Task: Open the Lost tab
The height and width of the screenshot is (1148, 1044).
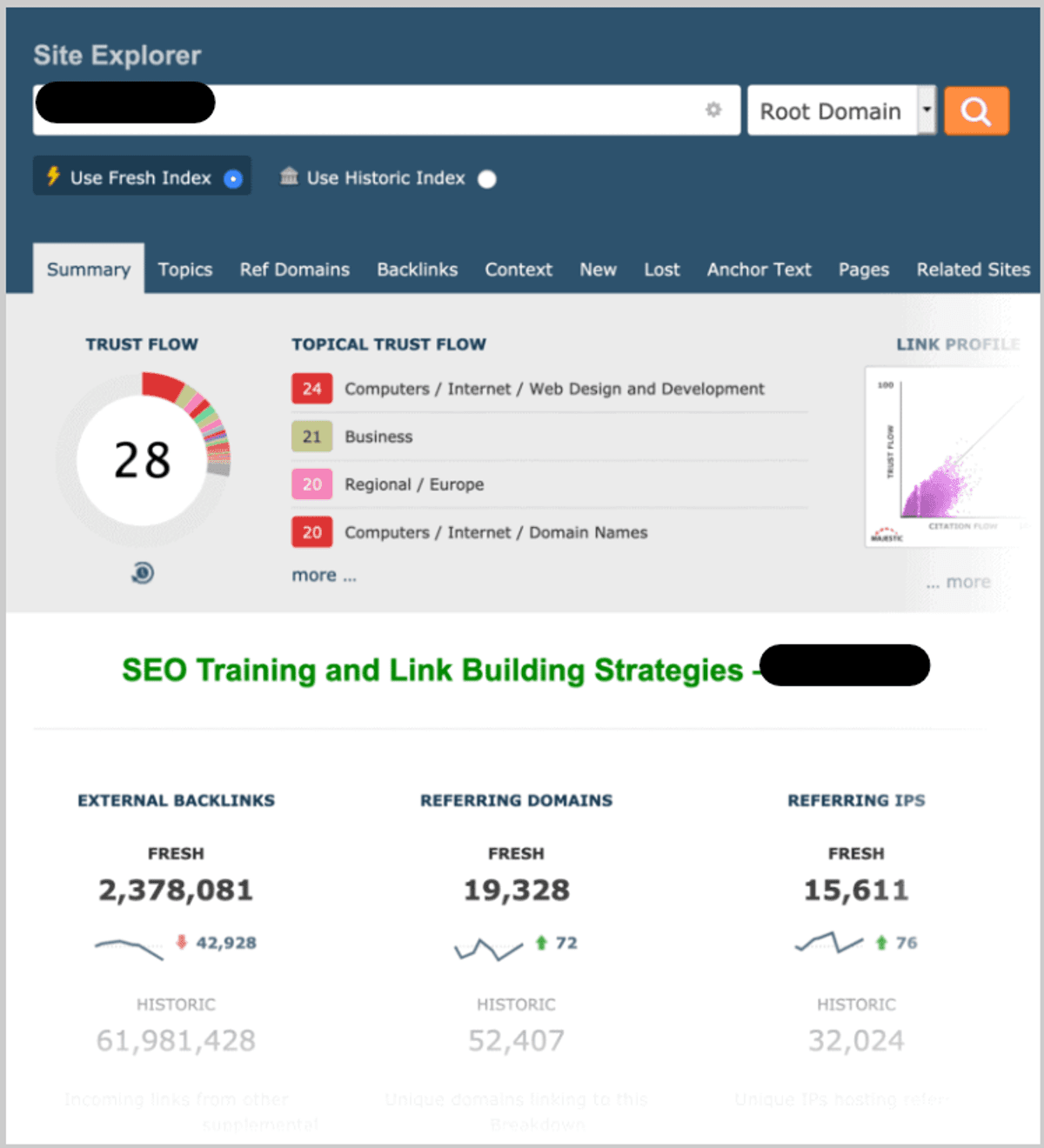Action: coord(662,269)
